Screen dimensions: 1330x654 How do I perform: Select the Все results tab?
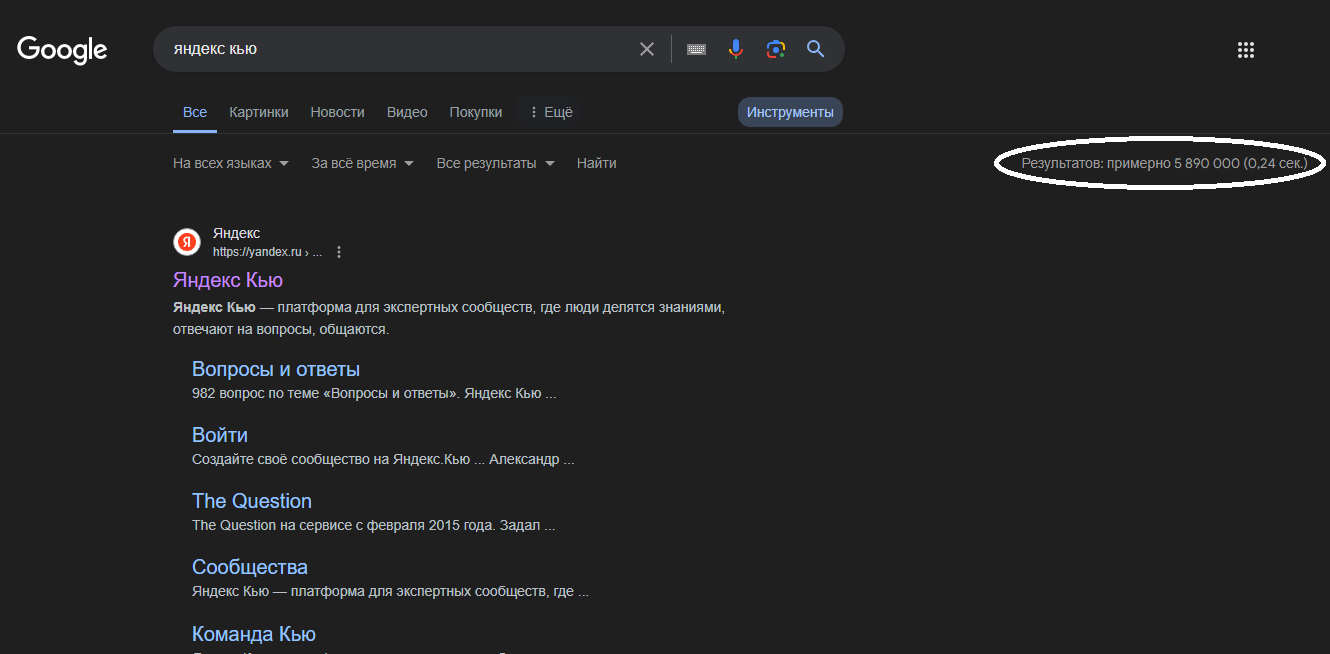click(195, 112)
